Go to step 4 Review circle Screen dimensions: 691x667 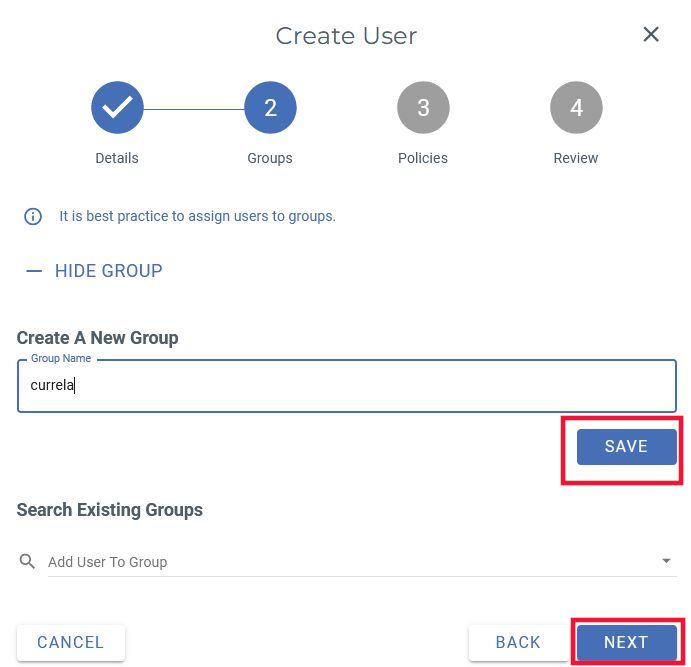(576, 107)
